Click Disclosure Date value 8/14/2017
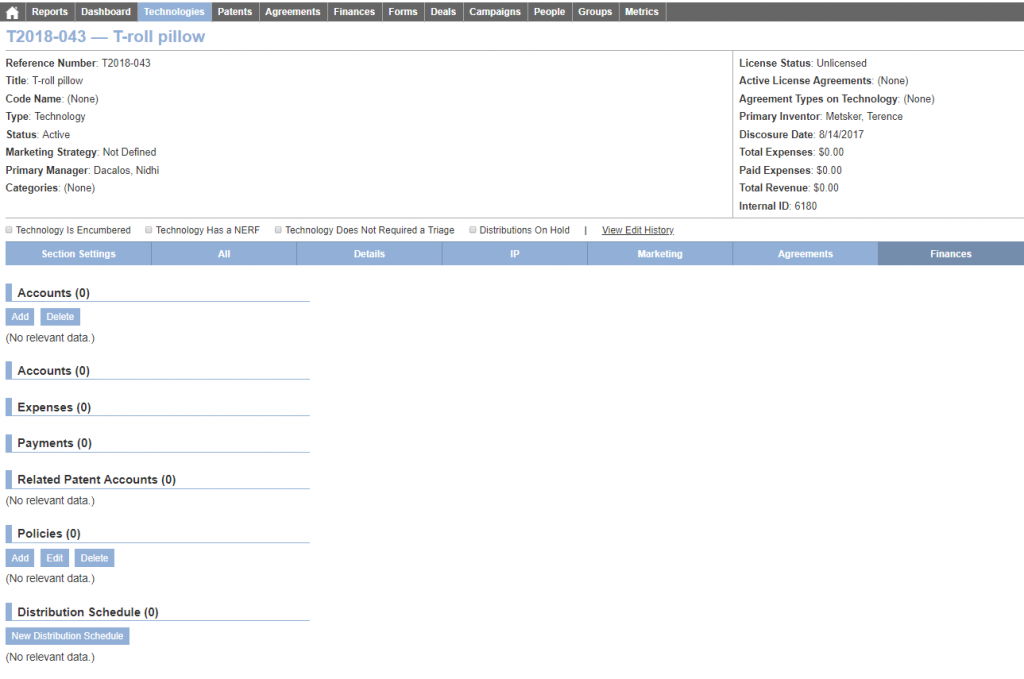The width and height of the screenshot is (1024, 679). [x=841, y=134]
